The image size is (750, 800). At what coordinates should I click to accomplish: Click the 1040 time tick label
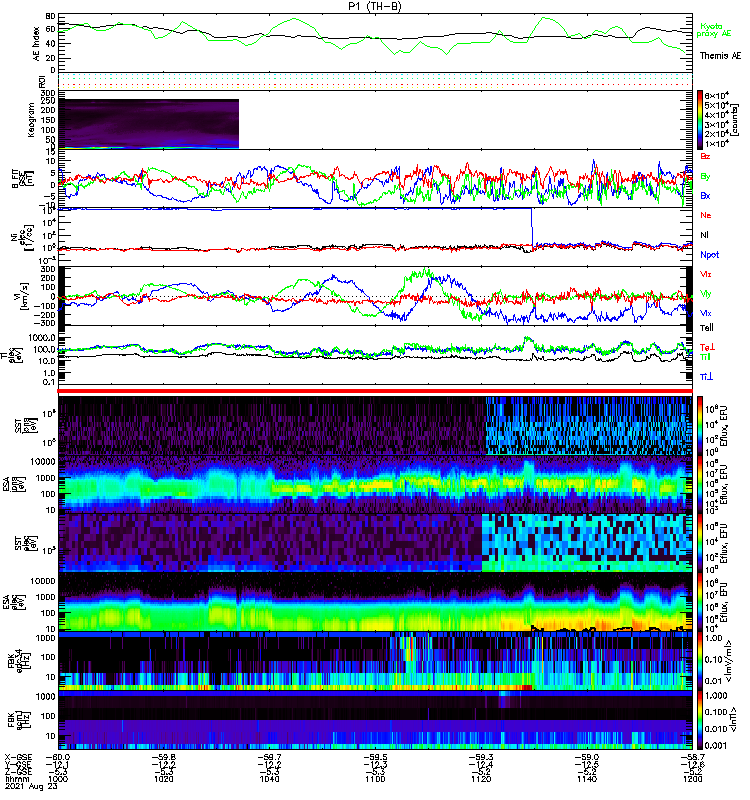click(x=269, y=779)
